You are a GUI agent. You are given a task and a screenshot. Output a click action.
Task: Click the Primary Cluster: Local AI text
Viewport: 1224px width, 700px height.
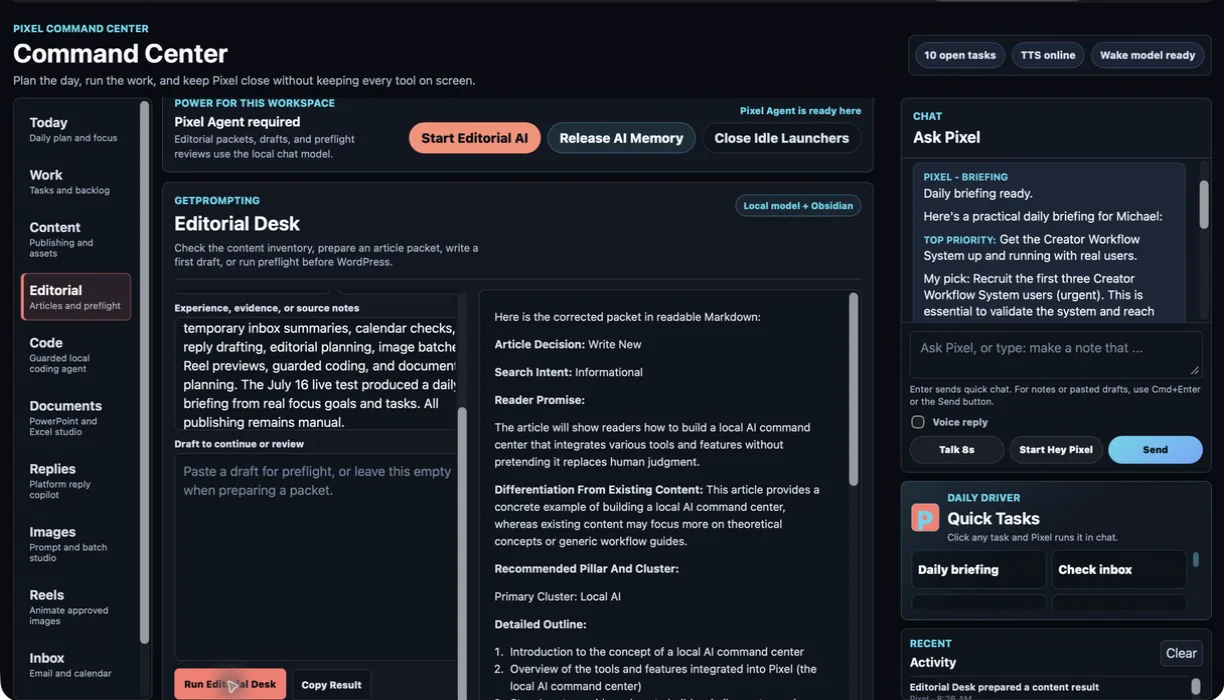[x=557, y=596]
